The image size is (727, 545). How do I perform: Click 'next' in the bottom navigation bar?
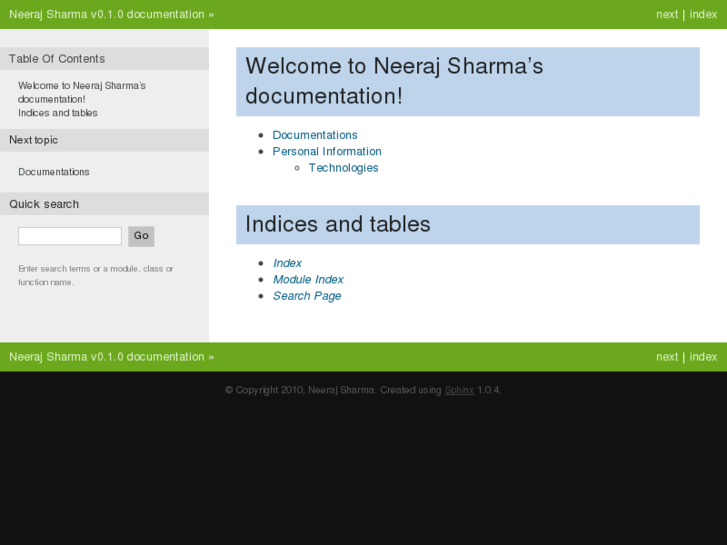point(667,357)
